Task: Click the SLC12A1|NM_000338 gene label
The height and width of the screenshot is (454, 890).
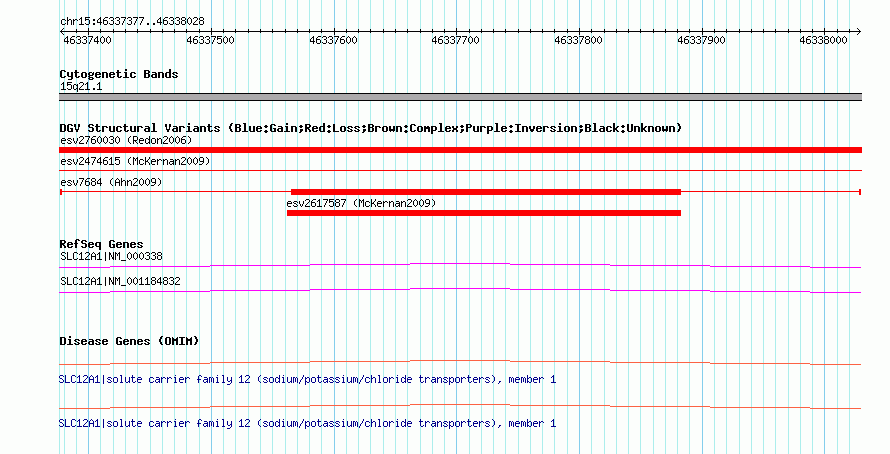Action: [111, 257]
